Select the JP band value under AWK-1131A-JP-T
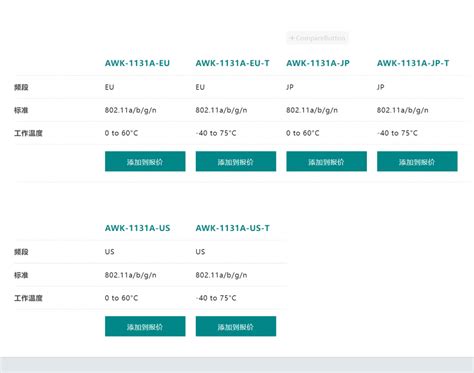This screenshot has height=373, width=474. coord(381,87)
